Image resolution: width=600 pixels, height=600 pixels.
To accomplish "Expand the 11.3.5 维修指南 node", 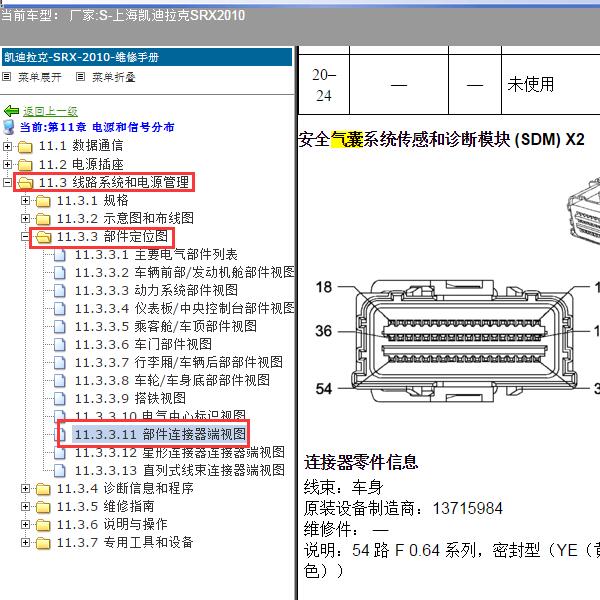I will point(25,506).
